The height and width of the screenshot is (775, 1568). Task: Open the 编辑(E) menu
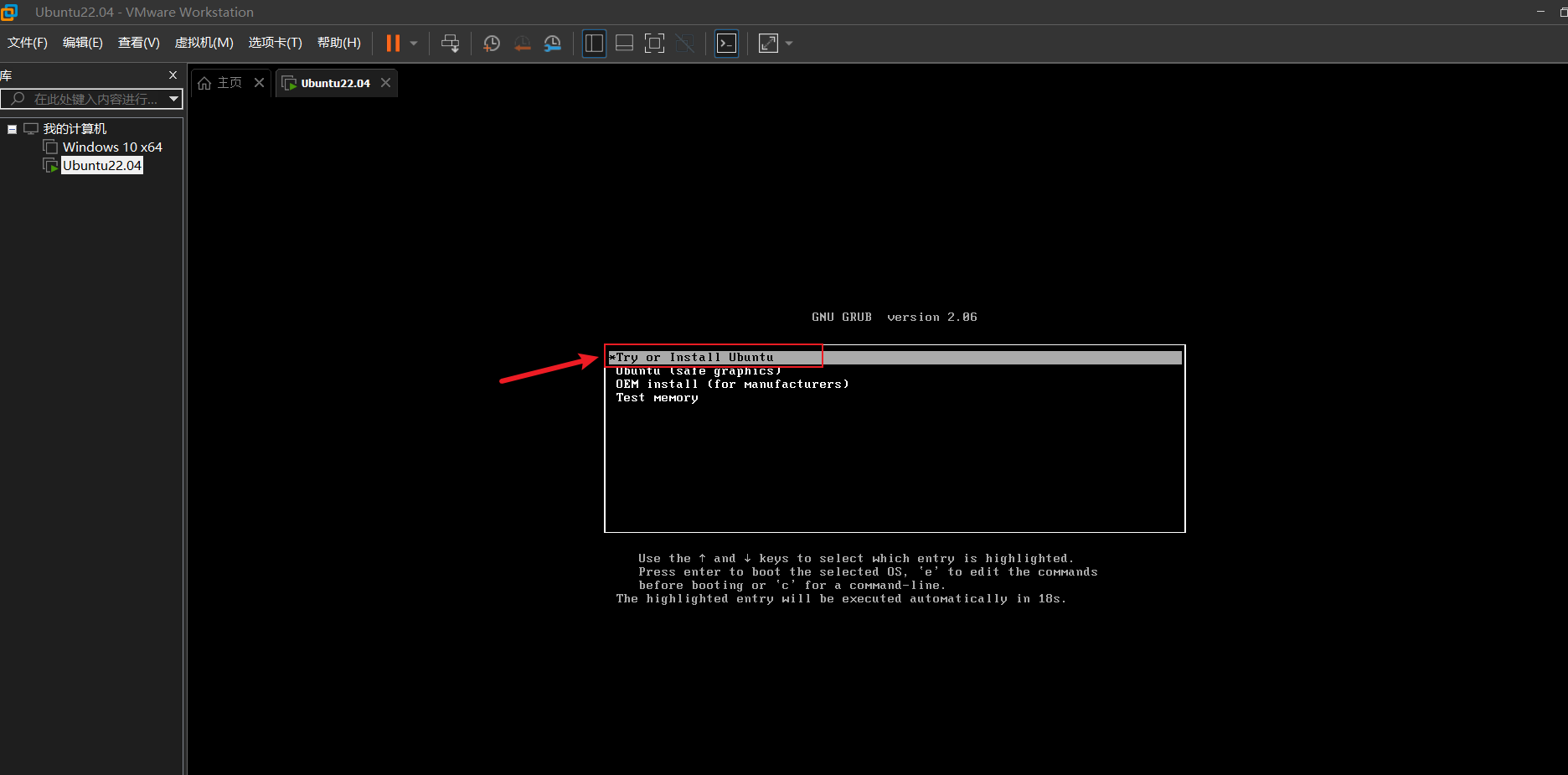(x=83, y=43)
